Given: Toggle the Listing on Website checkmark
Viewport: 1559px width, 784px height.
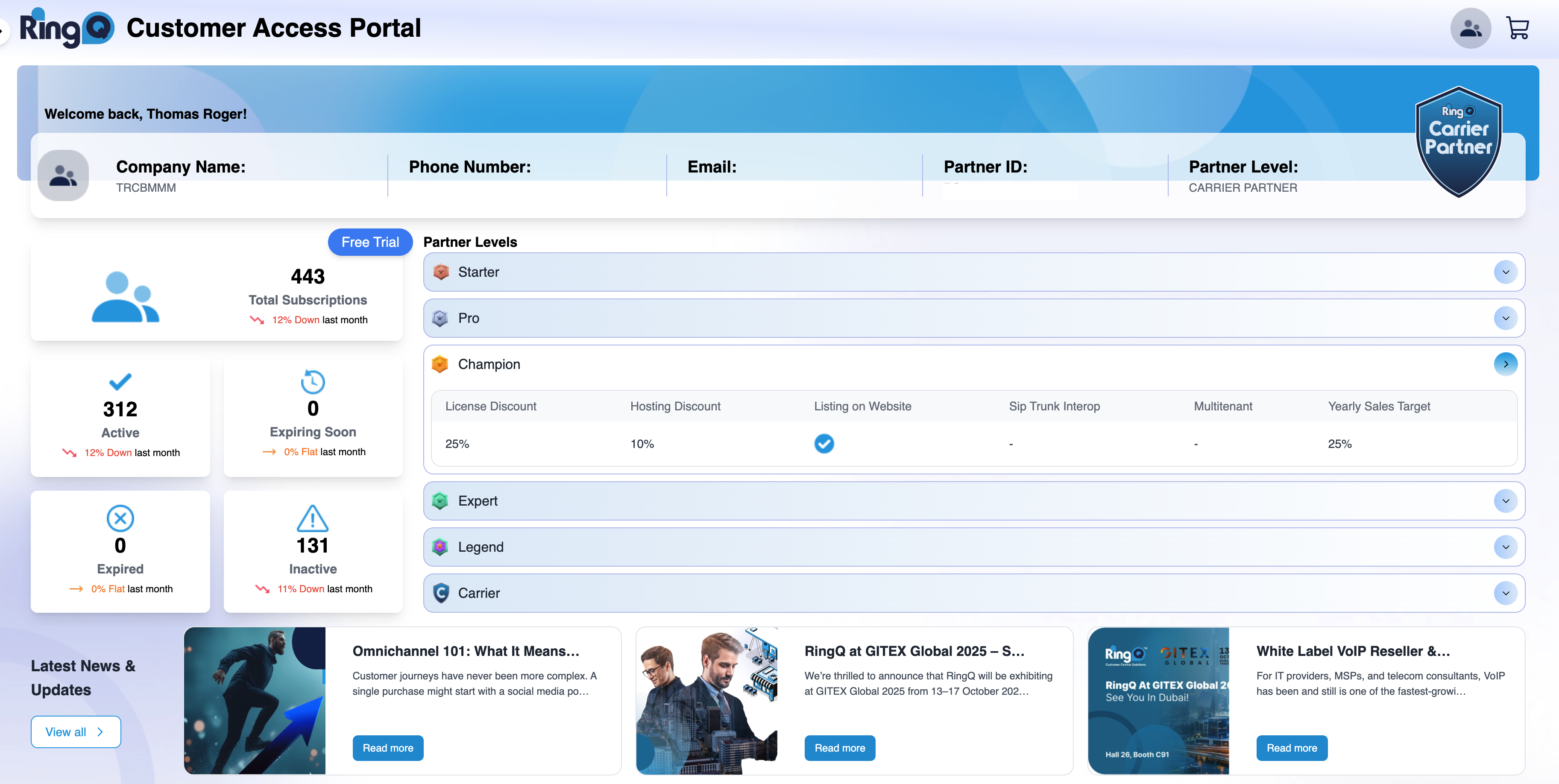Looking at the screenshot, I should click(x=824, y=443).
